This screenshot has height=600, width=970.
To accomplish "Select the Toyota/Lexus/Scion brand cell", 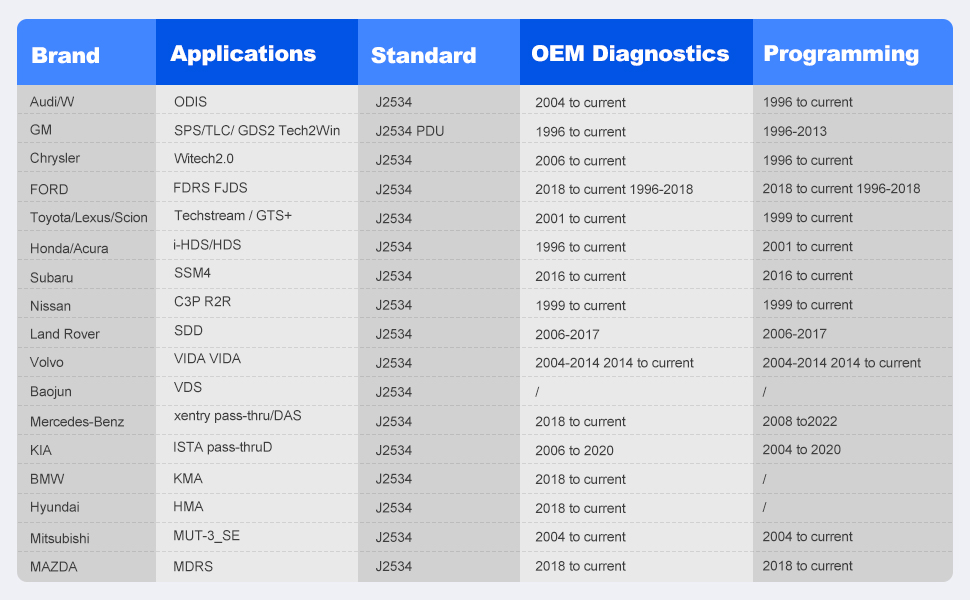I will pos(88,218).
